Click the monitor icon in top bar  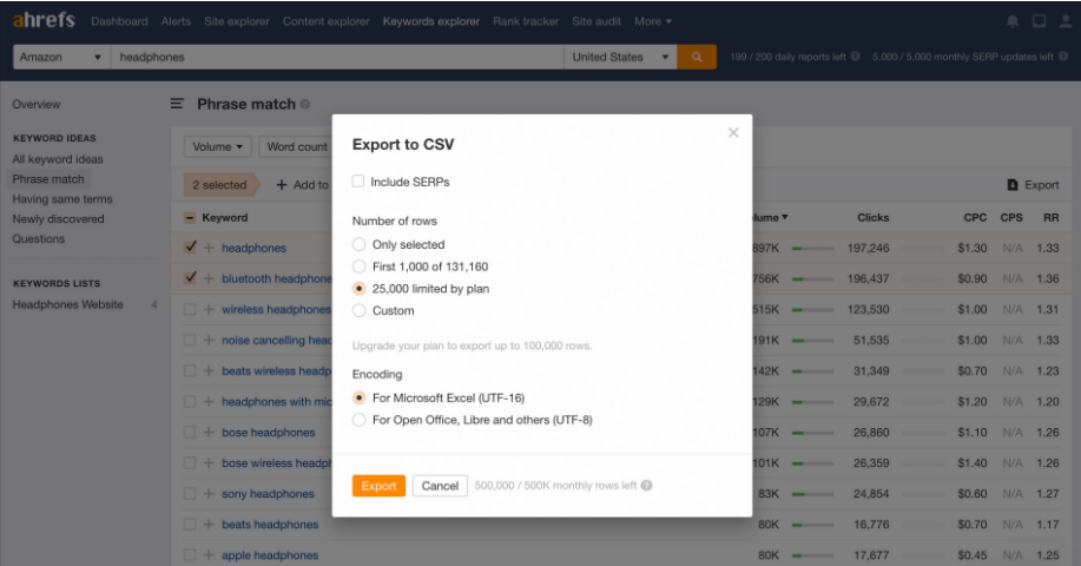tap(1039, 21)
